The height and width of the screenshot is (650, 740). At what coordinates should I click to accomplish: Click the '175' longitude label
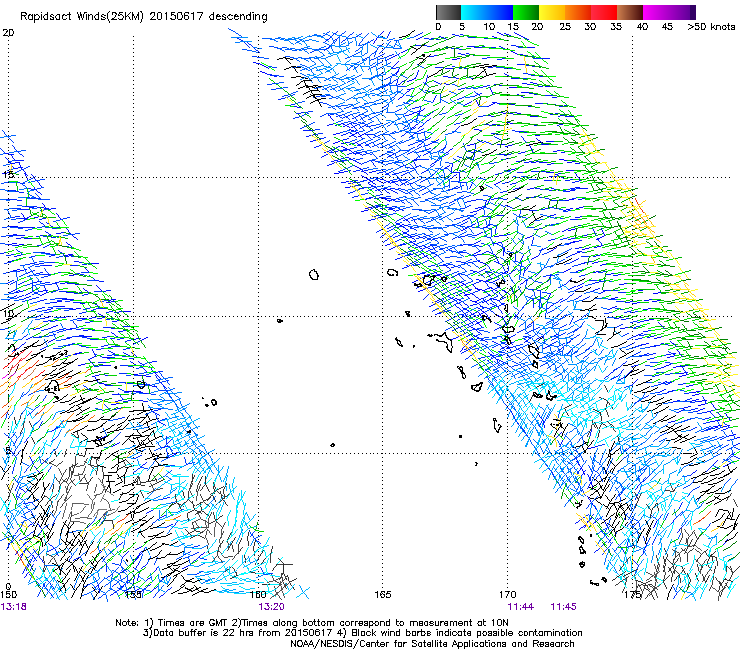coord(632,594)
